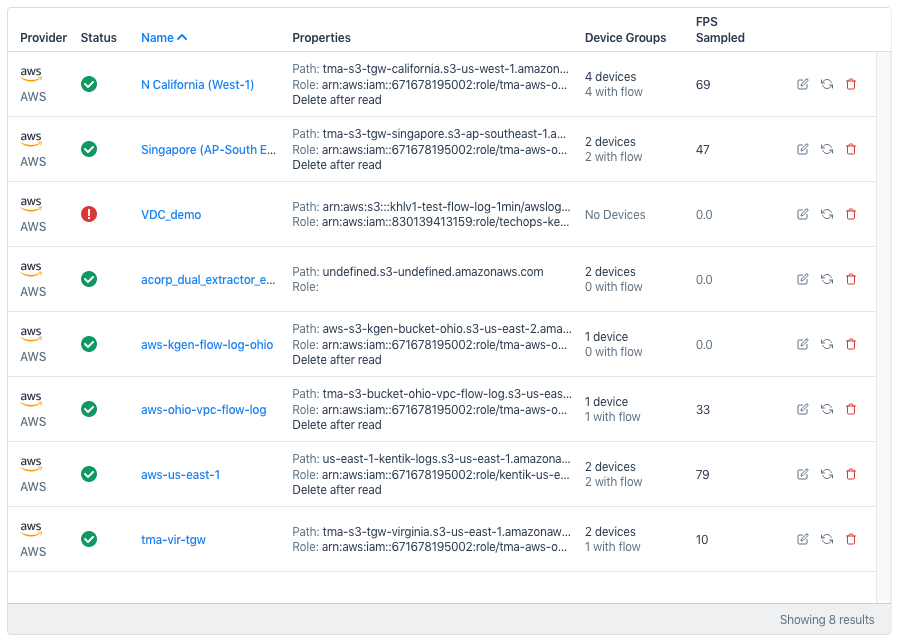
Task: Open the aws-kgen-flow-log-ohio link
Action: pyautogui.click(x=206, y=345)
